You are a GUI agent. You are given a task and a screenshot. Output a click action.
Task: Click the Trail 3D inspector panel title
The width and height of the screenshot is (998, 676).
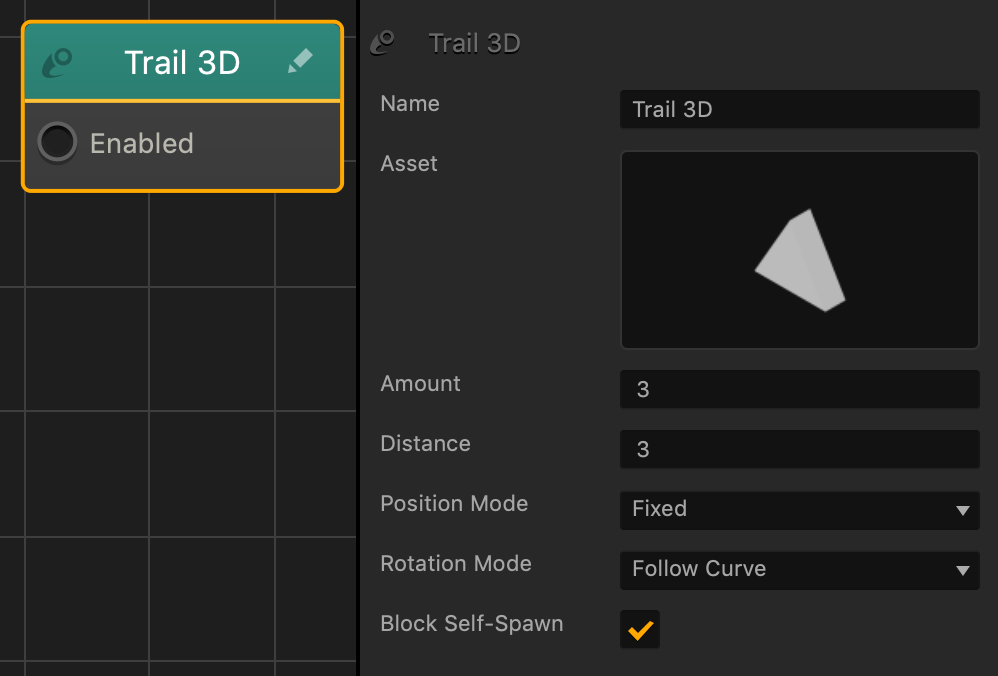[474, 44]
